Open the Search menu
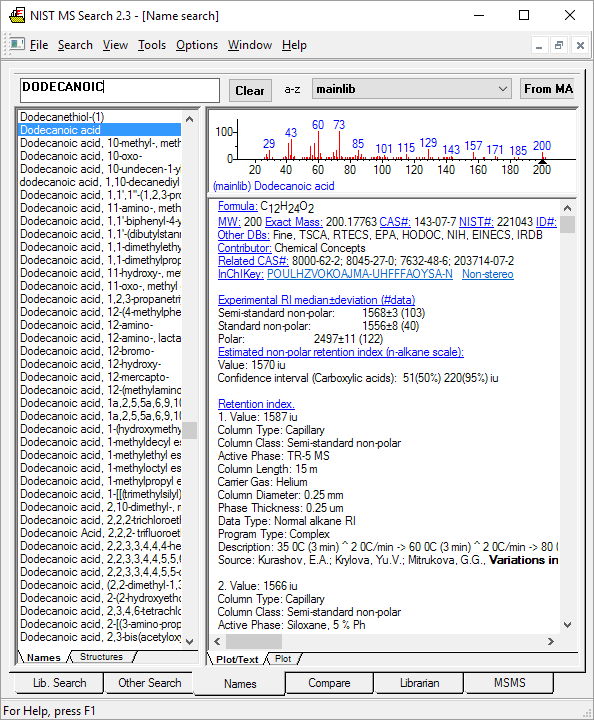Image resolution: width=594 pixels, height=720 pixels. (75, 45)
